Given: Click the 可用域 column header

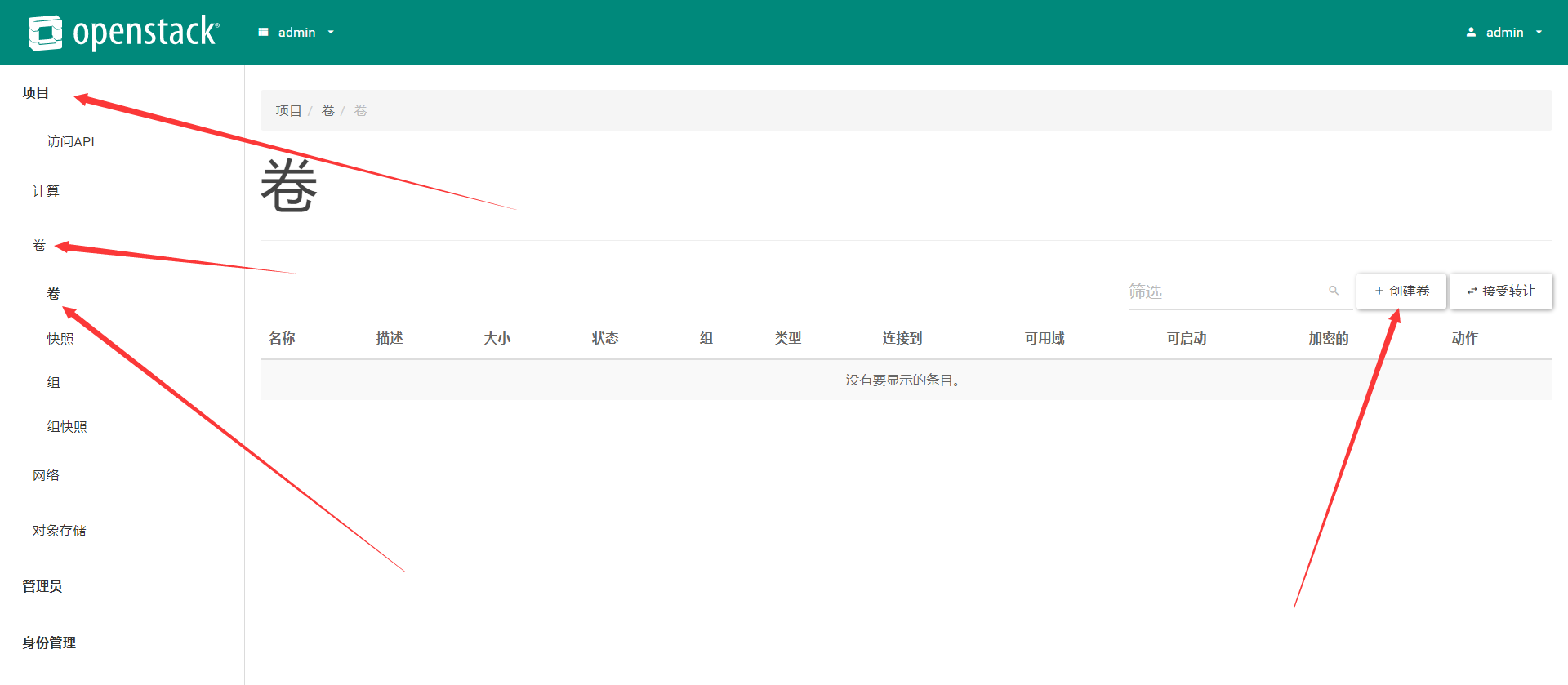Looking at the screenshot, I should pos(1045,338).
